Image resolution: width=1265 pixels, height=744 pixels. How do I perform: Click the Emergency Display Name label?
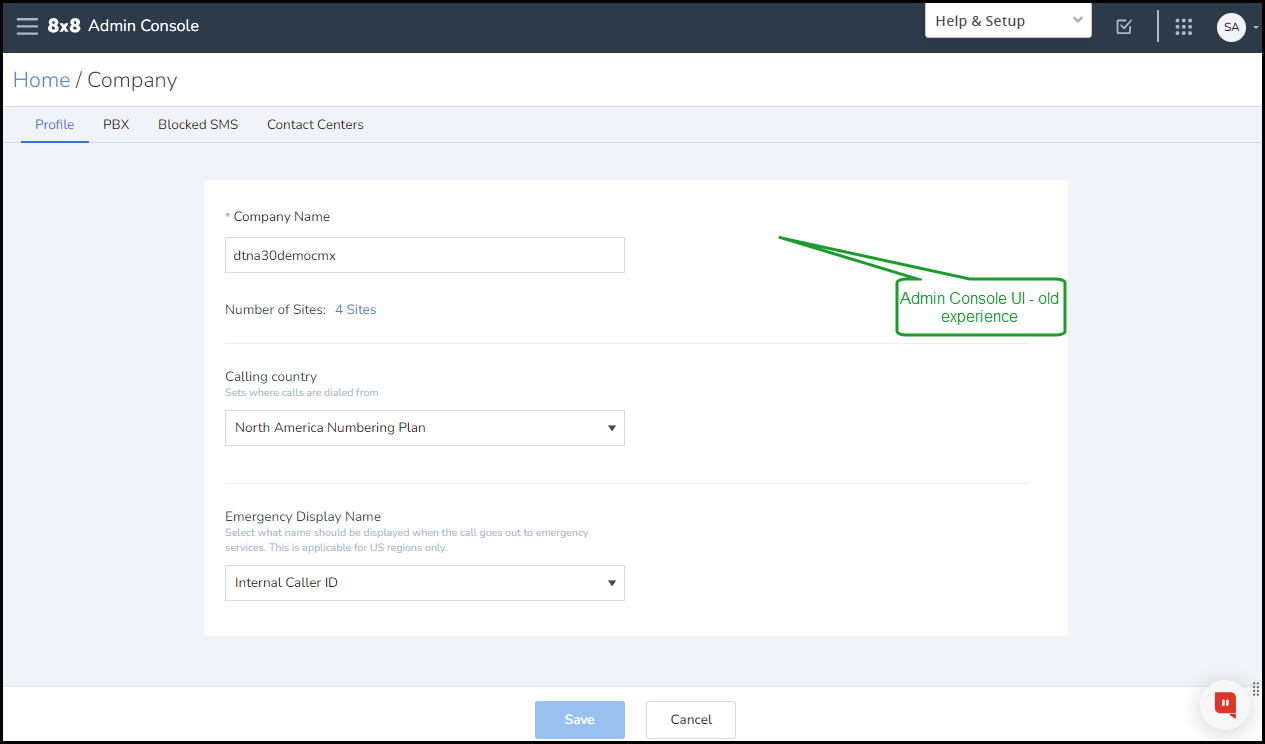coord(303,517)
